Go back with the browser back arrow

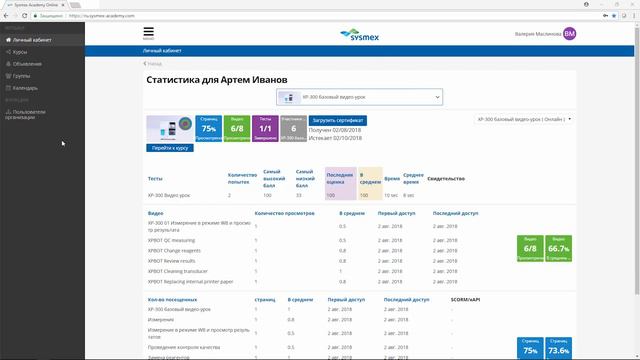[x=6, y=16]
